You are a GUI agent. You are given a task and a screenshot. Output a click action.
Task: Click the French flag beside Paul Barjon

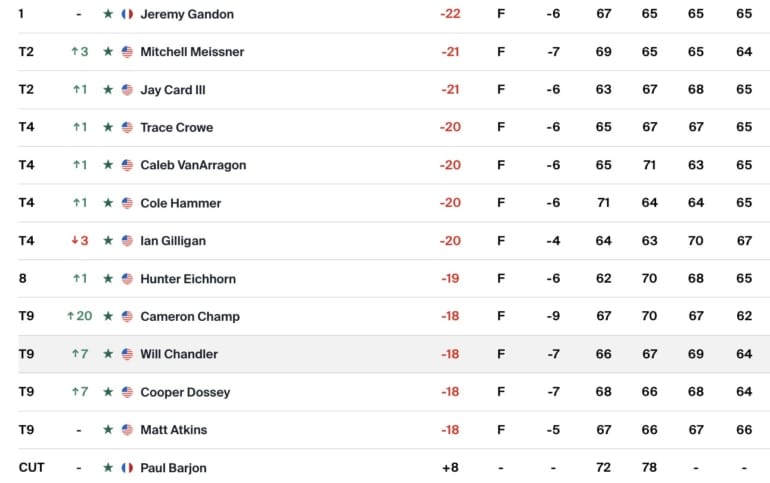127,467
